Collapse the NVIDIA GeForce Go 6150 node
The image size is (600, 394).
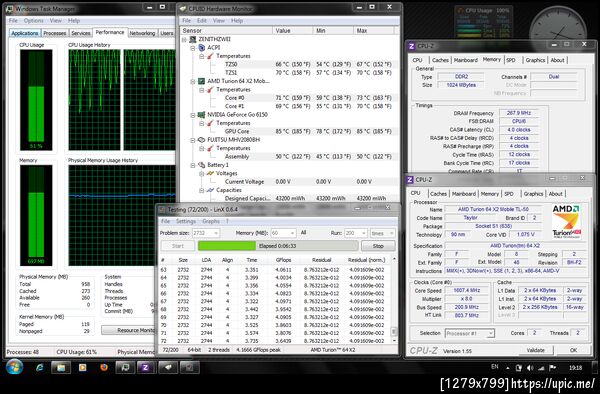193,115
